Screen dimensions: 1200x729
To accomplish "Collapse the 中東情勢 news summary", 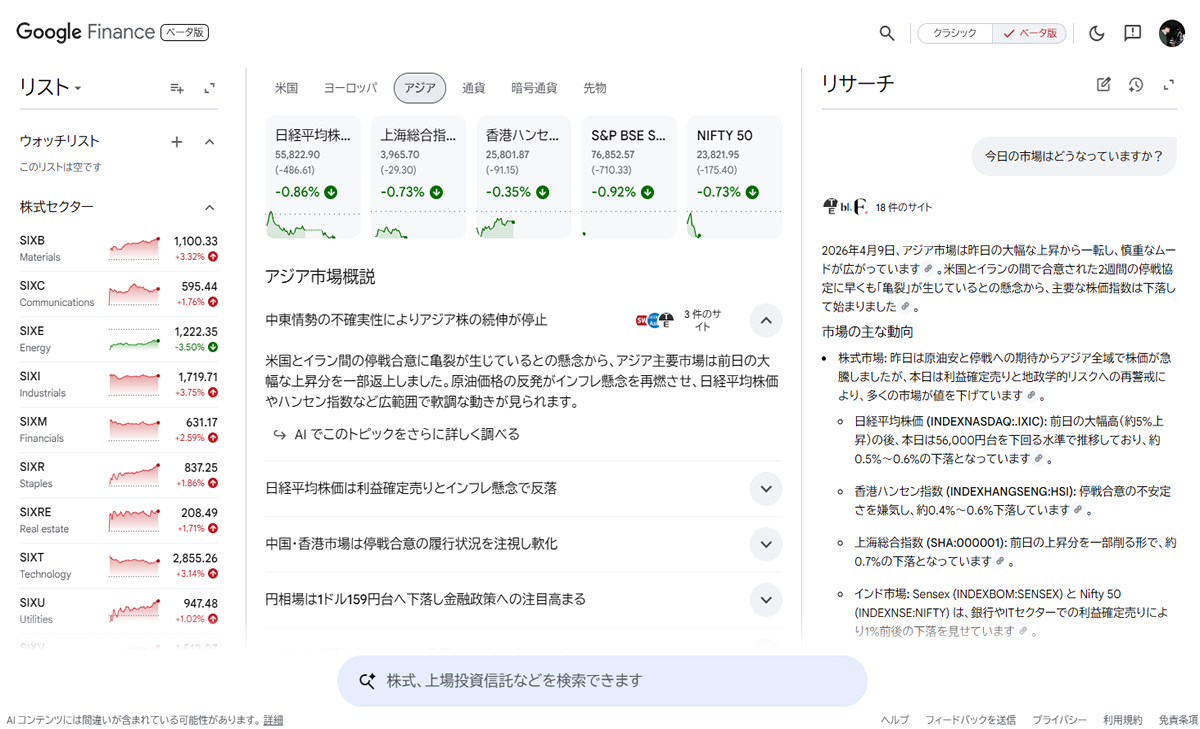I will [765, 321].
